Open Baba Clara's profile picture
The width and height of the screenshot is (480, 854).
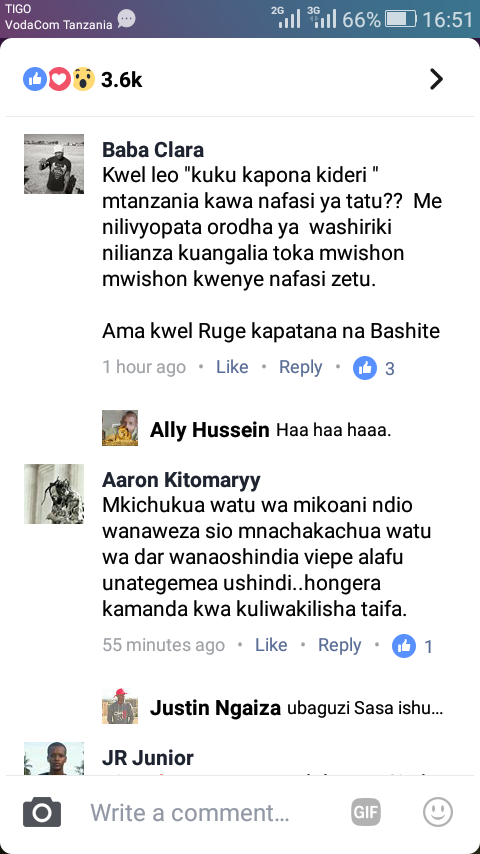54,164
